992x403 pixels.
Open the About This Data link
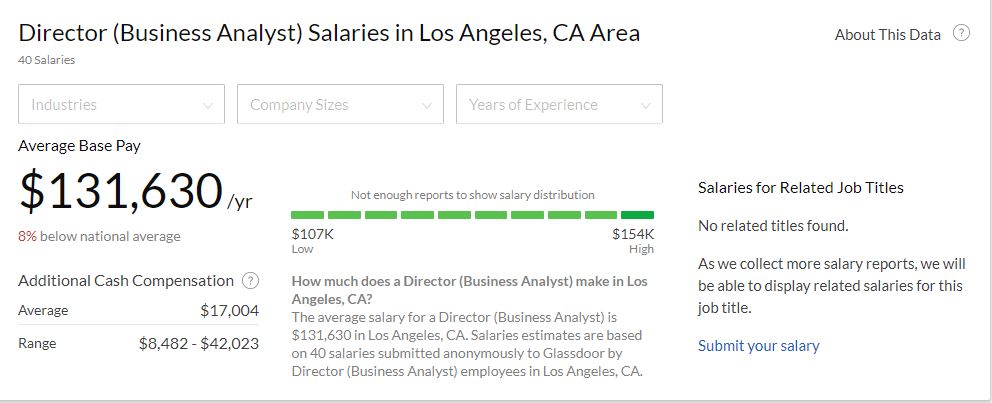pyautogui.click(x=887, y=34)
